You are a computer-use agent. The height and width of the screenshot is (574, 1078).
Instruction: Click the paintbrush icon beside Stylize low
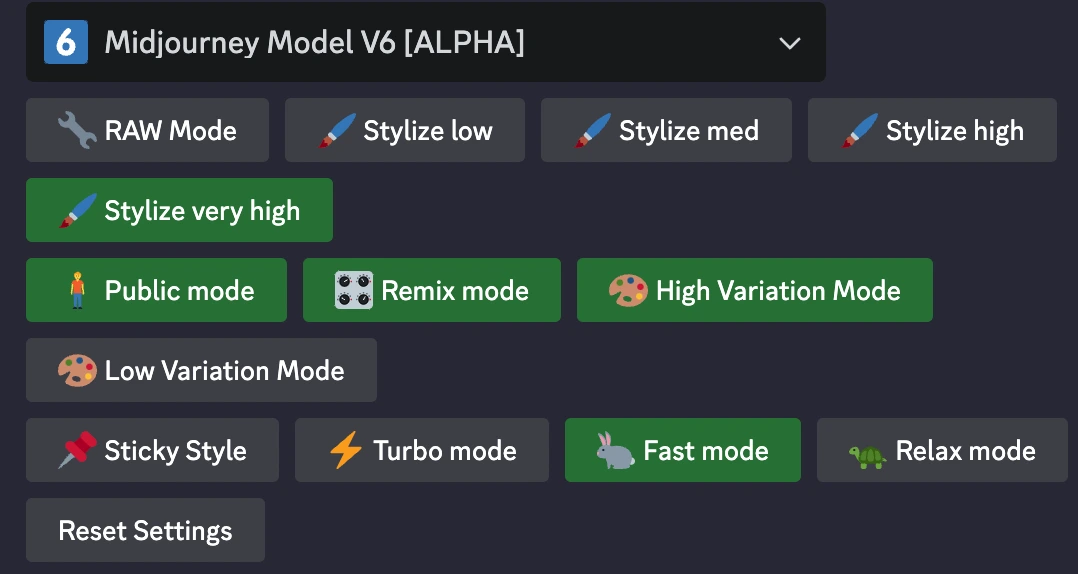point(337,131)
